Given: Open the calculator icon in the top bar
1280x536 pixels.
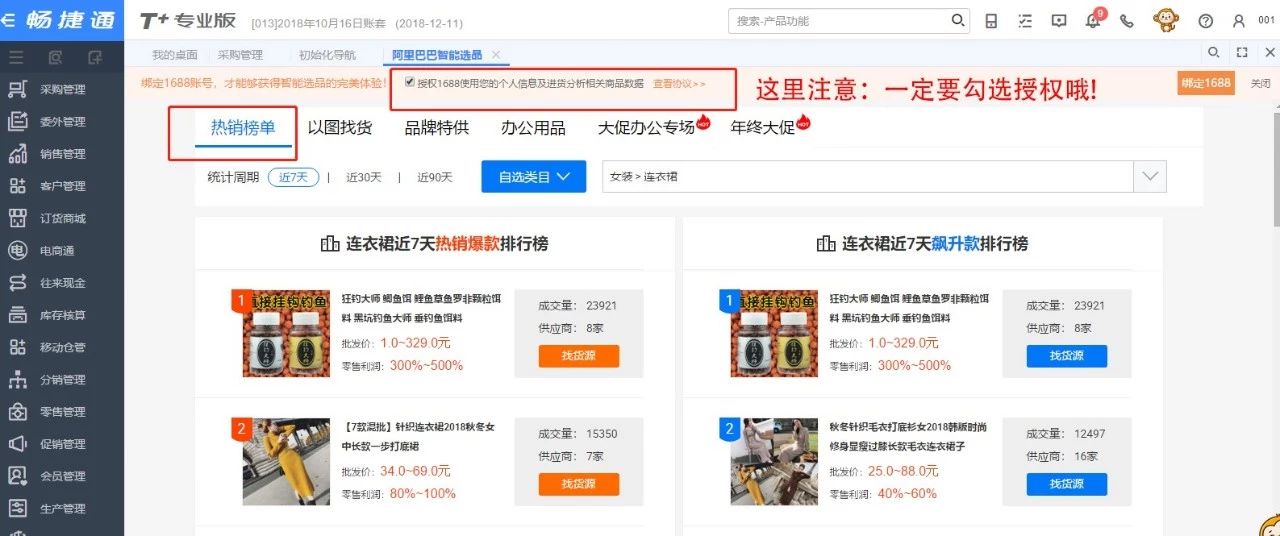Looking at the screenshot, I should 991,21.
